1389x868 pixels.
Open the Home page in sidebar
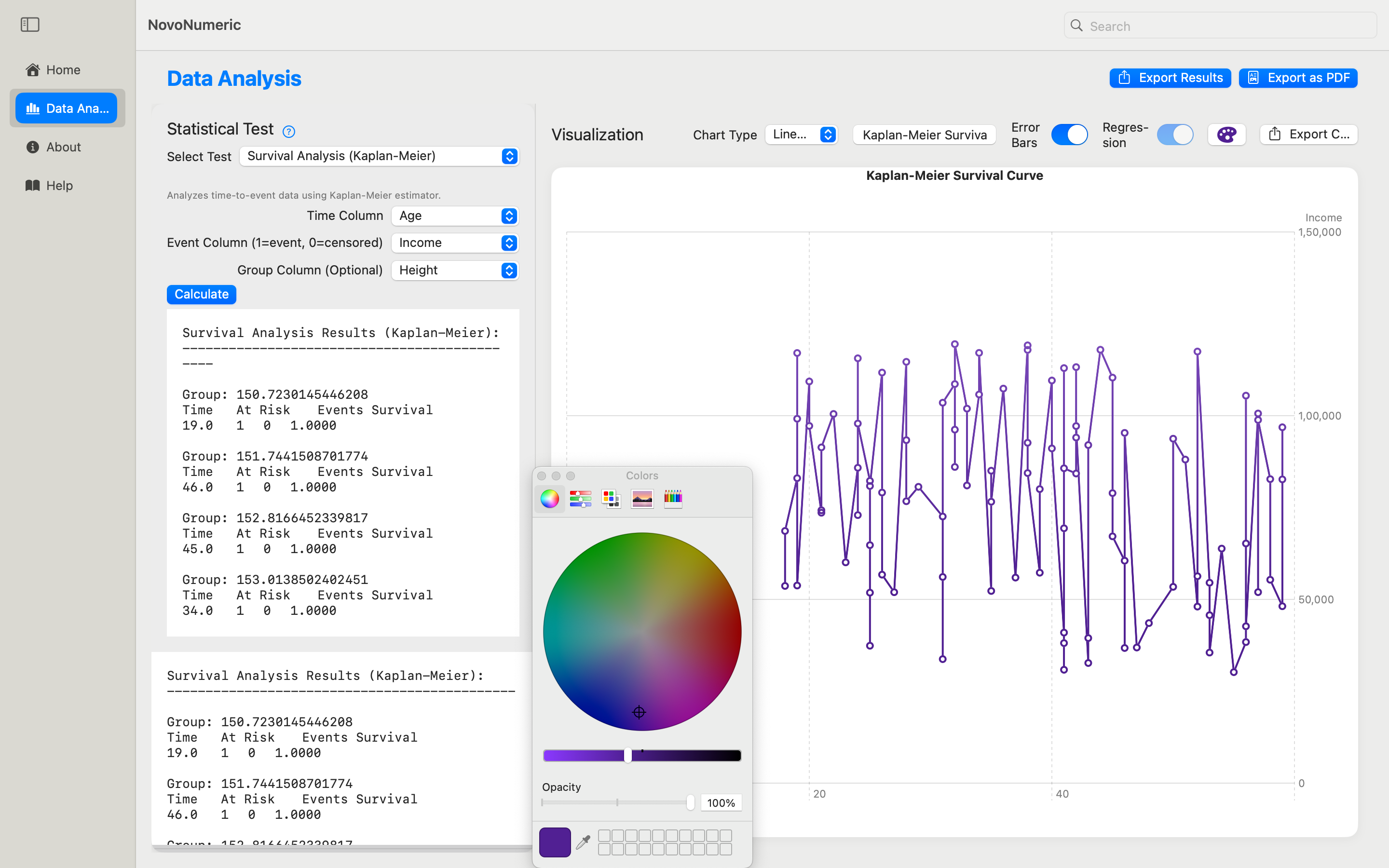point(68,70)
